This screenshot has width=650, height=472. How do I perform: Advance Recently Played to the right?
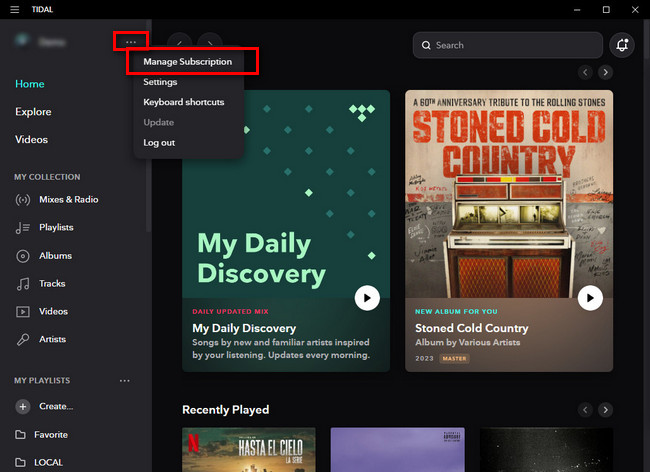click(x=605, y=410)
